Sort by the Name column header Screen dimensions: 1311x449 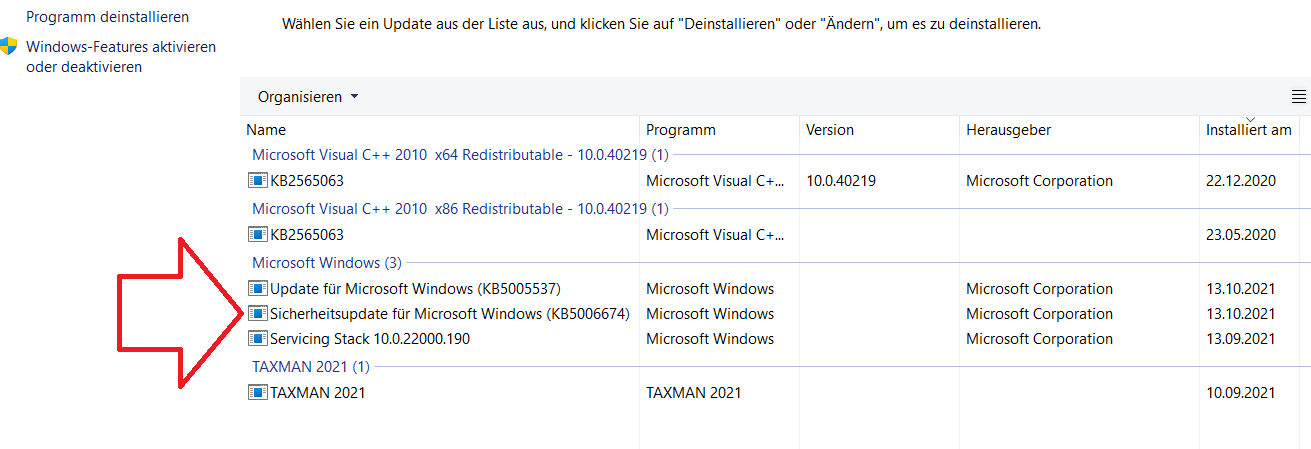440,130
